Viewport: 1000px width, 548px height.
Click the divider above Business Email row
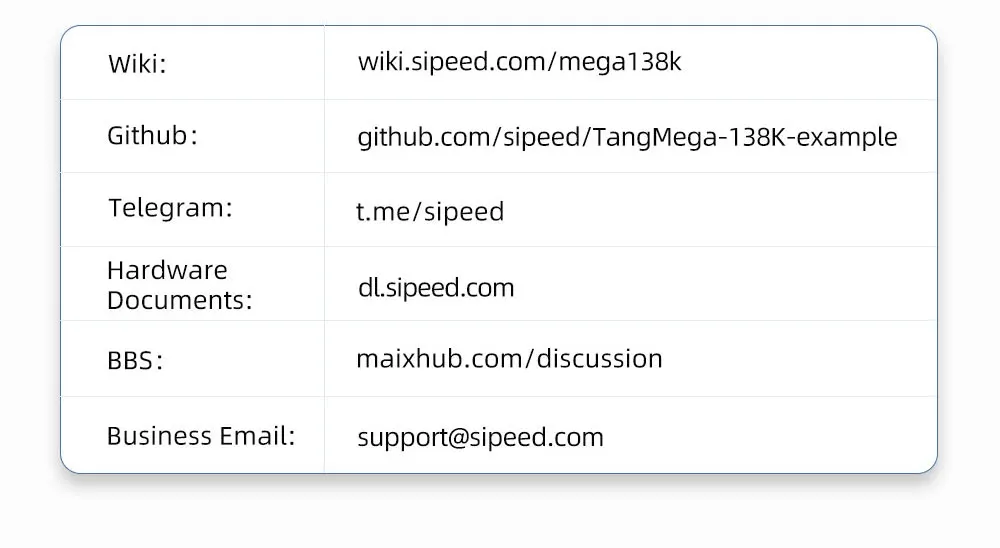499,396
